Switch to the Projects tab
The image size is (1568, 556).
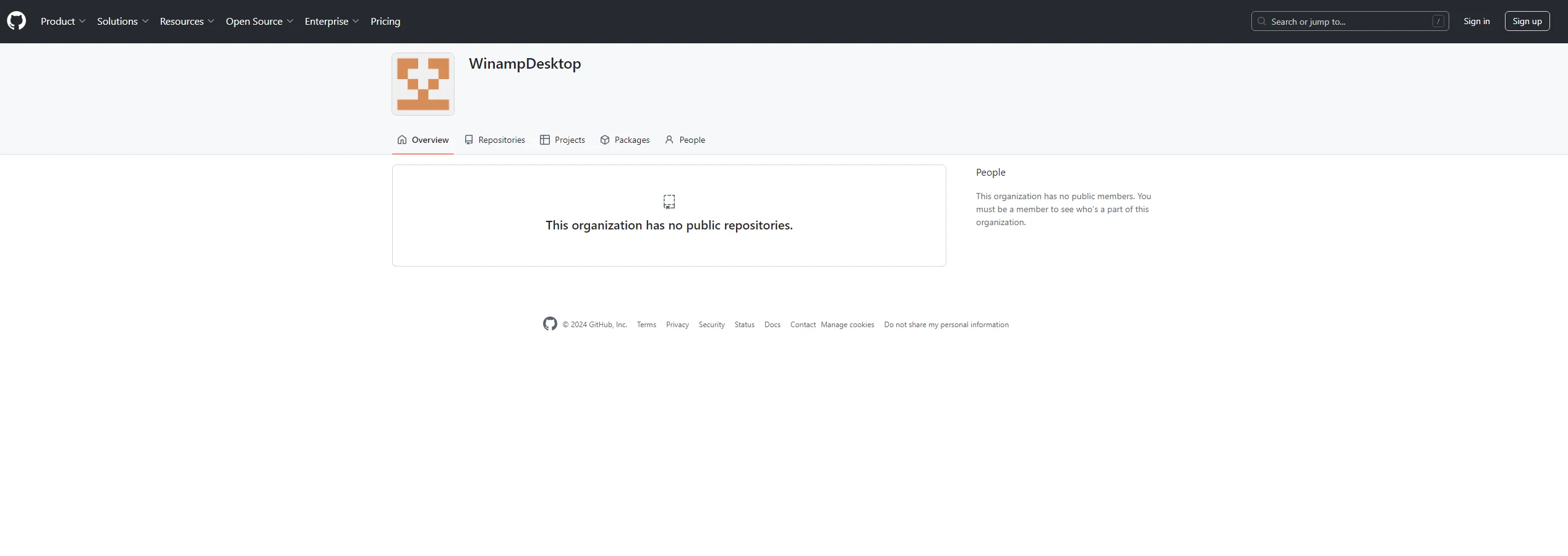click(562, 140)
